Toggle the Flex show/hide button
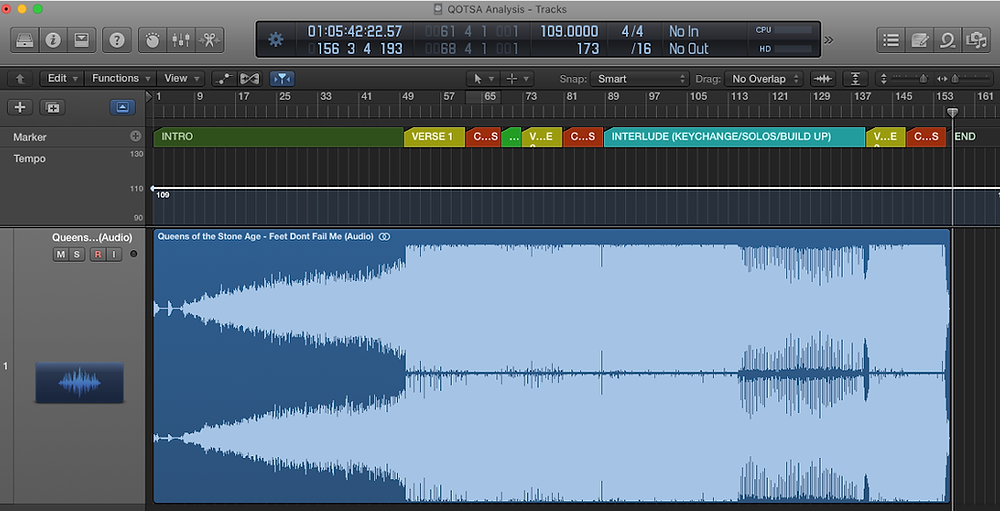1000x511 pixels. (x=250, y=79)
